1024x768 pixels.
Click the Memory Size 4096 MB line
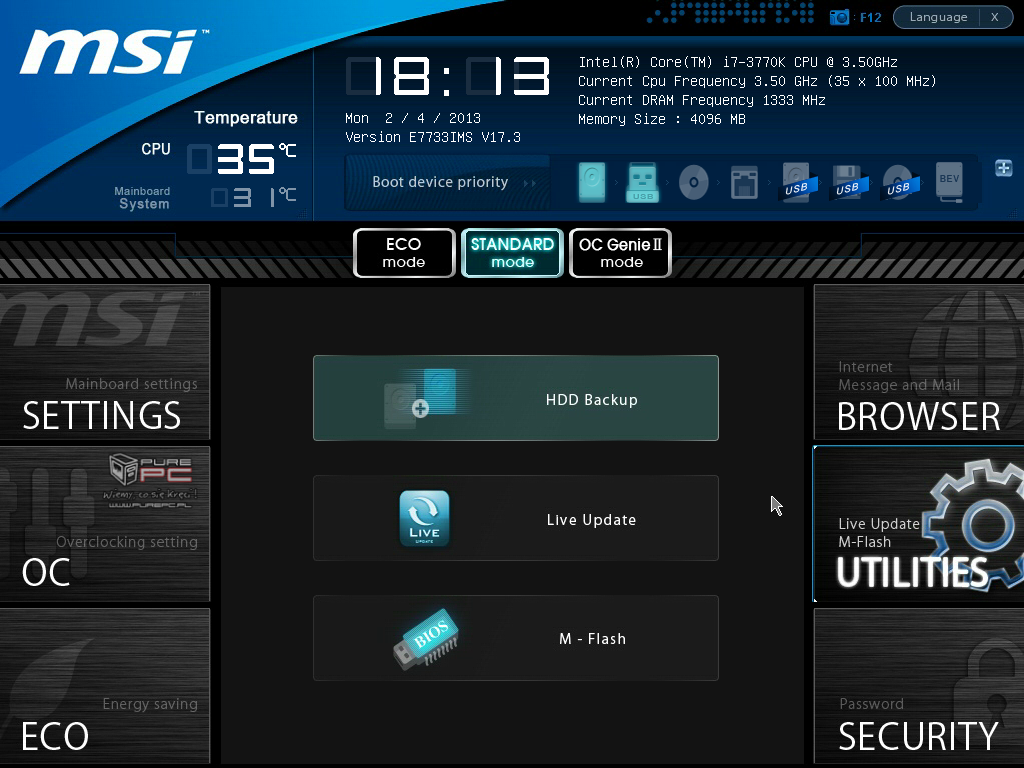pos(662,119)
